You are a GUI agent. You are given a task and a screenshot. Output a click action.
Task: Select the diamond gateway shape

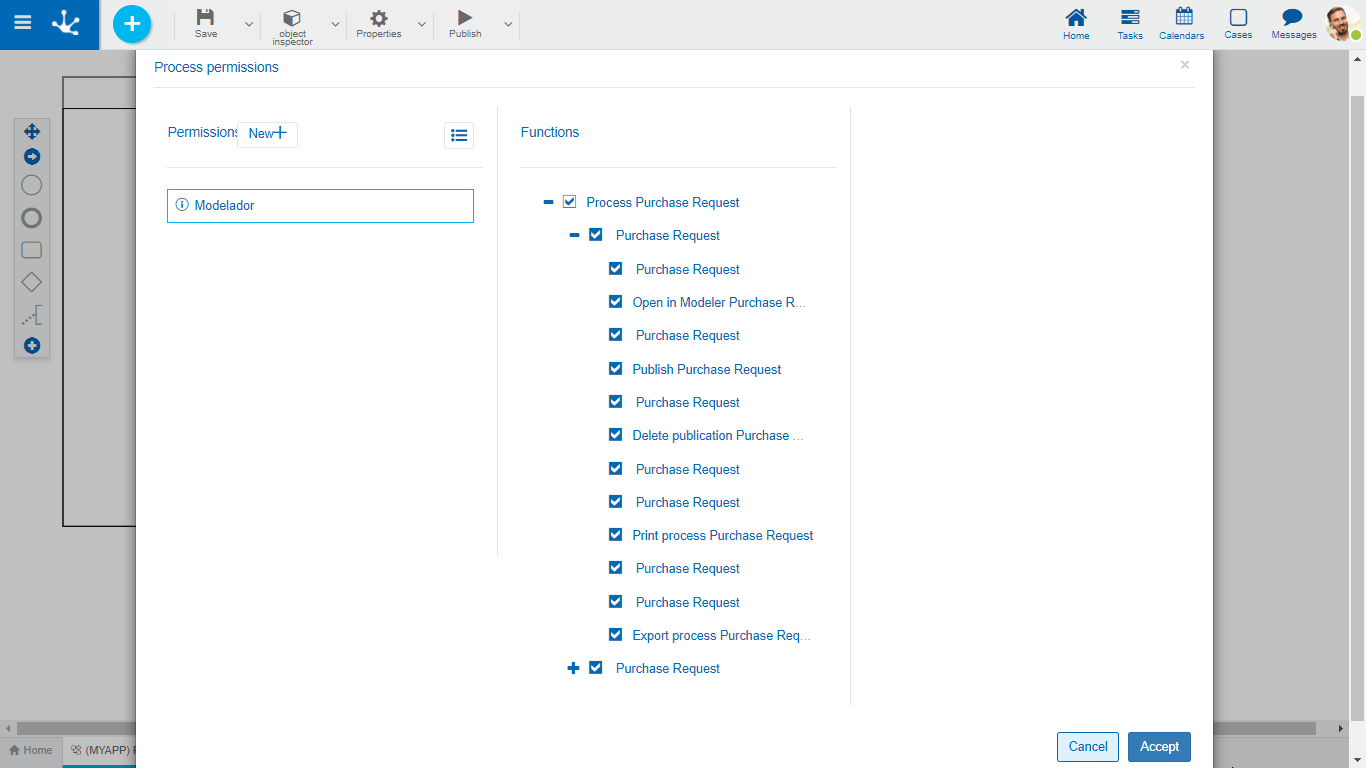click(32, 282)
